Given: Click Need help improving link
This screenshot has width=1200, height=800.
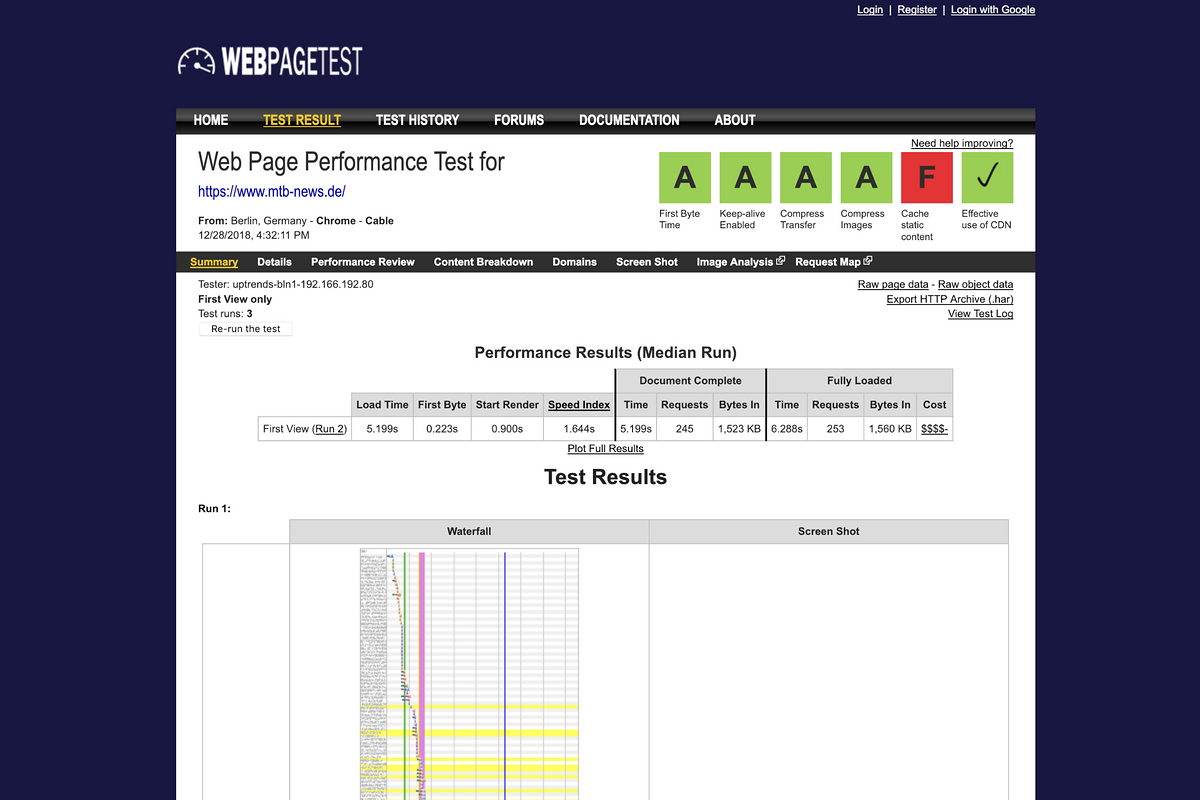Looking at the screenshot, I should (x=962, y=144).
